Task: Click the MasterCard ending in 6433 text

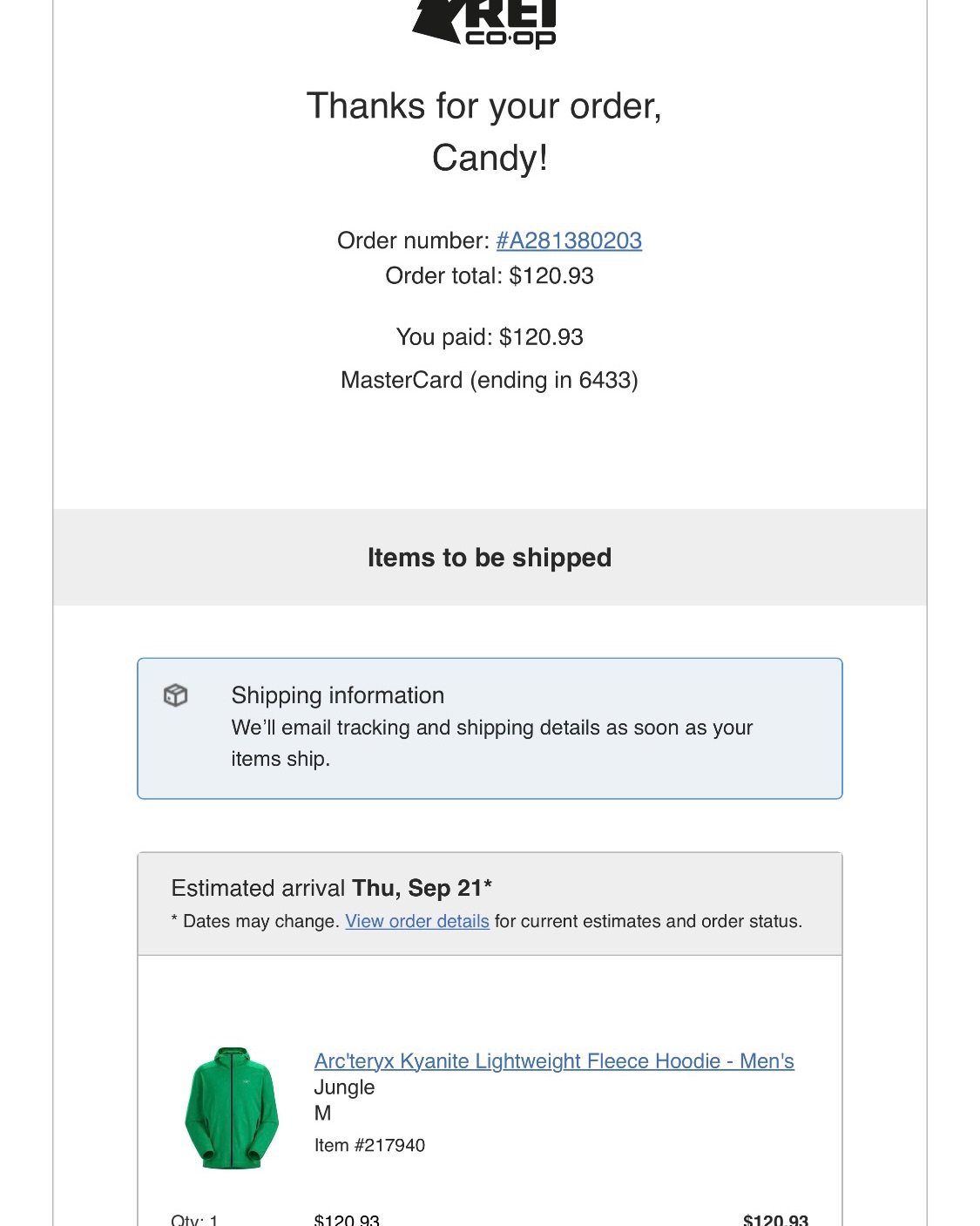Action: tap(490, 380)
